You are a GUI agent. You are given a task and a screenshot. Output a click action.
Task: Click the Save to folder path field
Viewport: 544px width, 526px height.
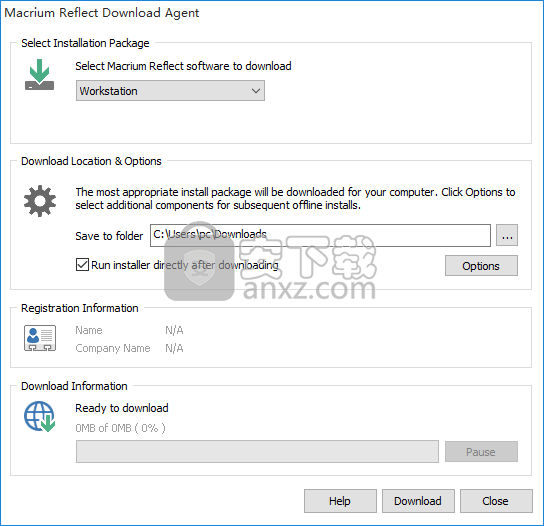tap(320, 235)
